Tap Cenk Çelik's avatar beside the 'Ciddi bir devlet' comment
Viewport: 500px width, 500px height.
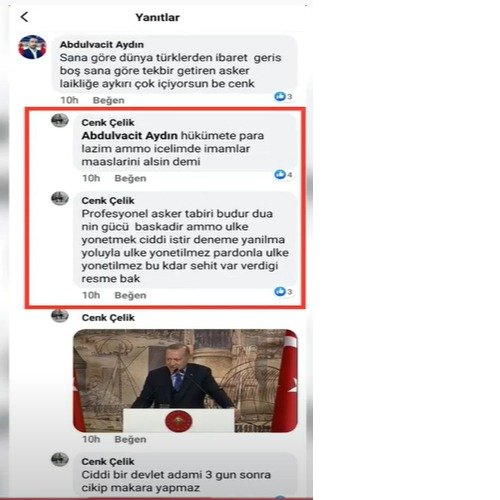click(x=60, y=459)
